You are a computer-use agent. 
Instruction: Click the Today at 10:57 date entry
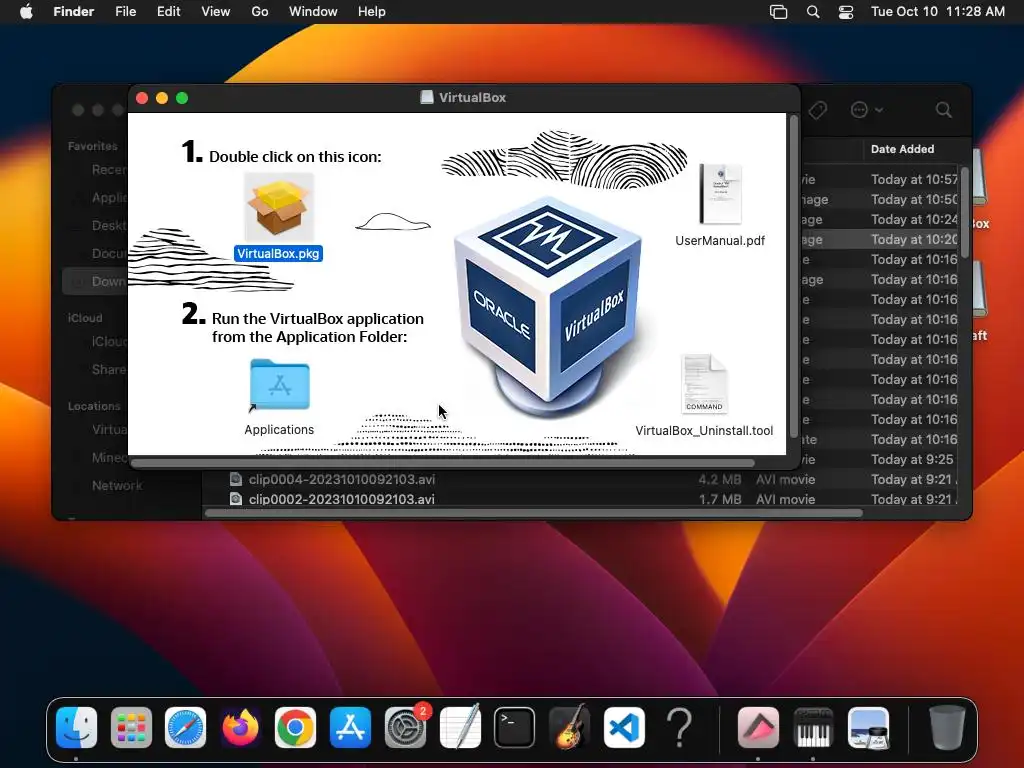(x=914, y=179)
